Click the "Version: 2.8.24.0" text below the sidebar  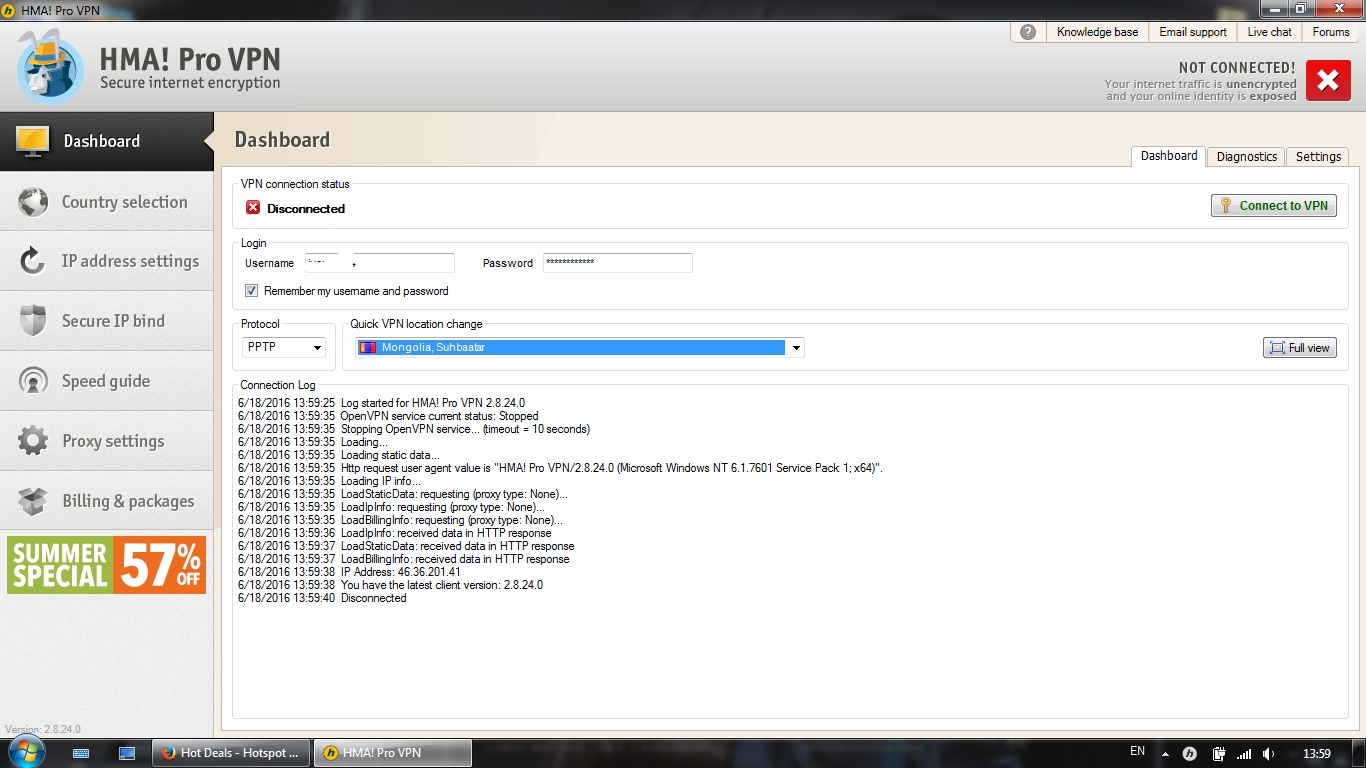pos(43,729)
